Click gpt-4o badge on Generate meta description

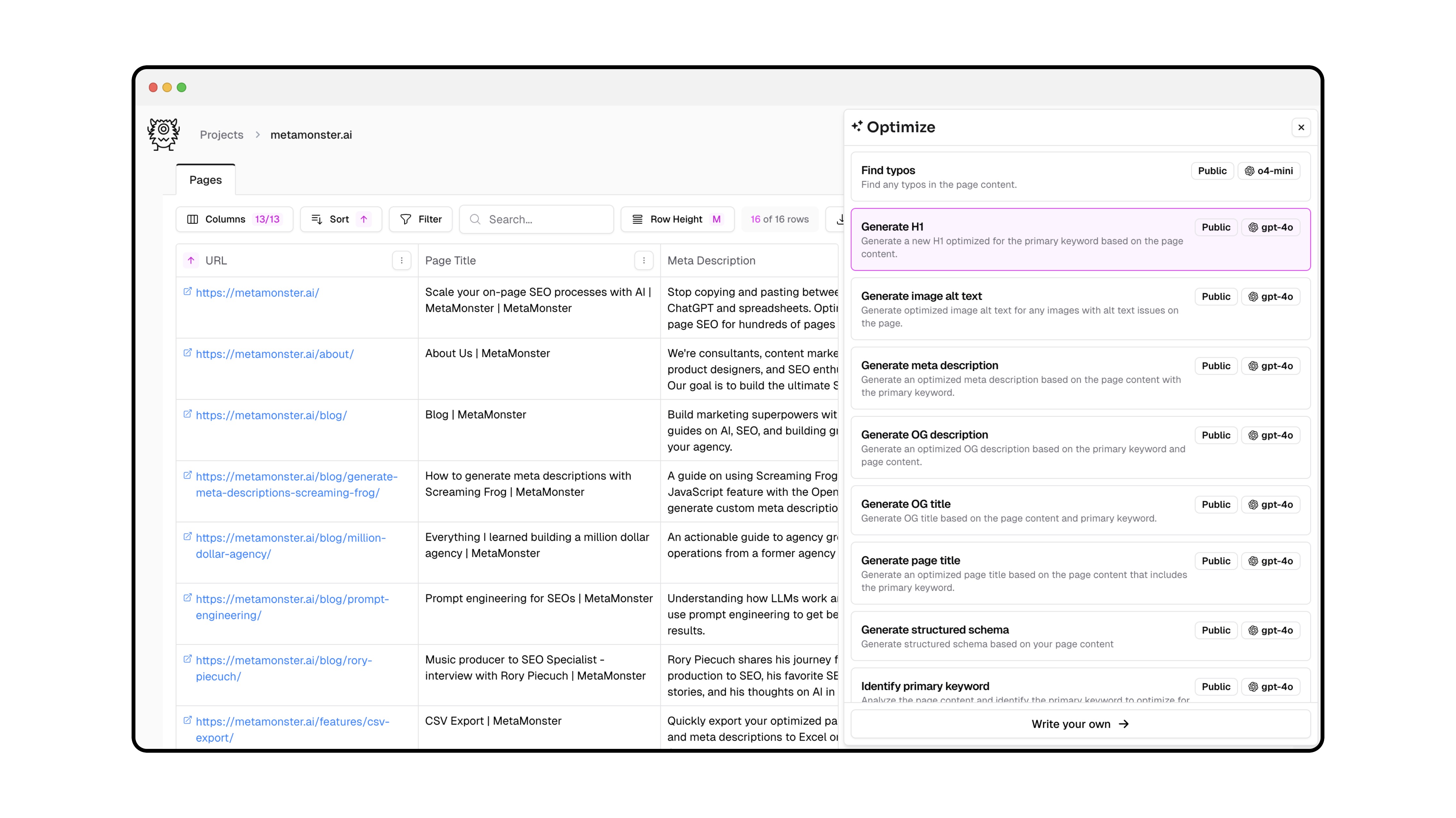(x=1271, y=367)
